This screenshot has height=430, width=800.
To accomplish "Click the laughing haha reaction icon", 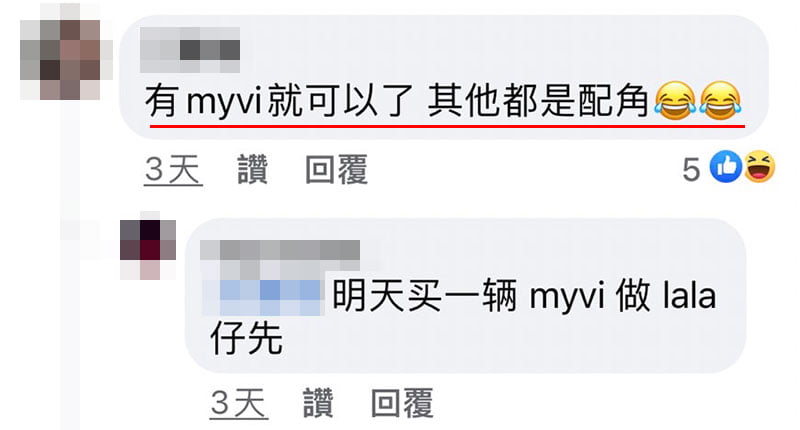I will coord(759,166).
